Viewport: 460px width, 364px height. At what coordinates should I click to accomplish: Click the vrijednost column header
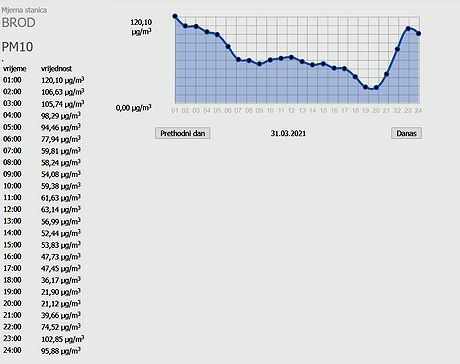[x=56, y=69]
